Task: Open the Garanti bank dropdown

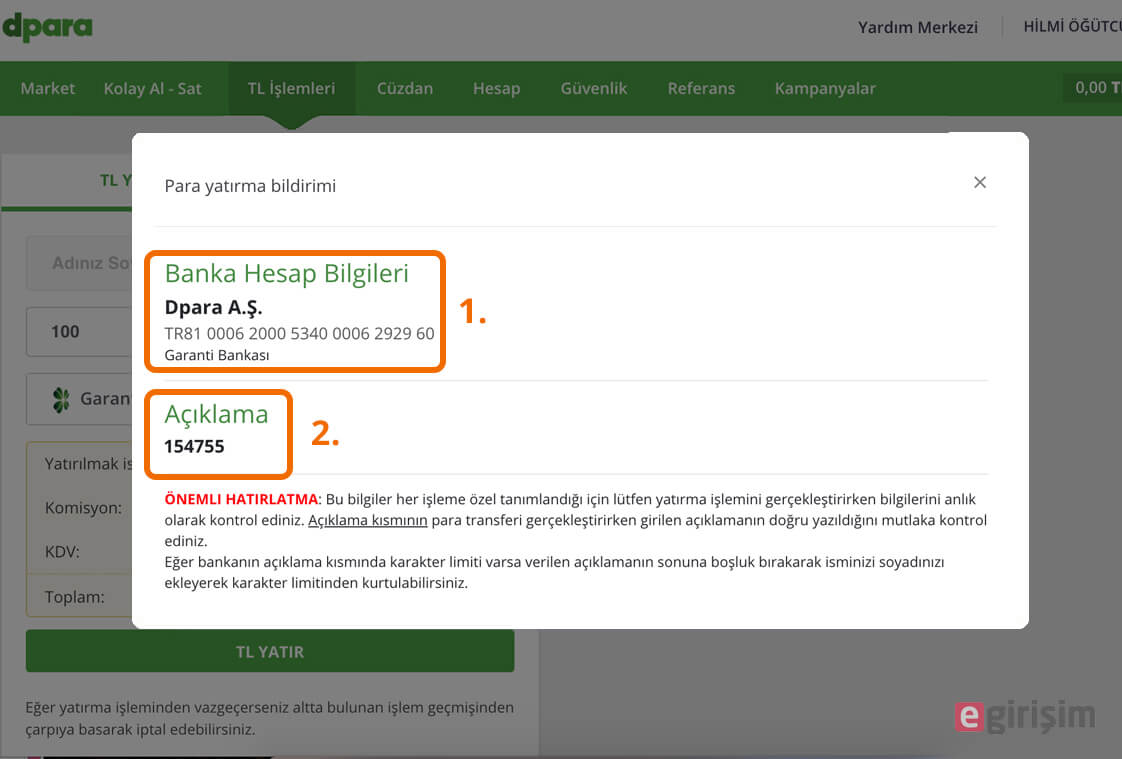Action: 79,398
